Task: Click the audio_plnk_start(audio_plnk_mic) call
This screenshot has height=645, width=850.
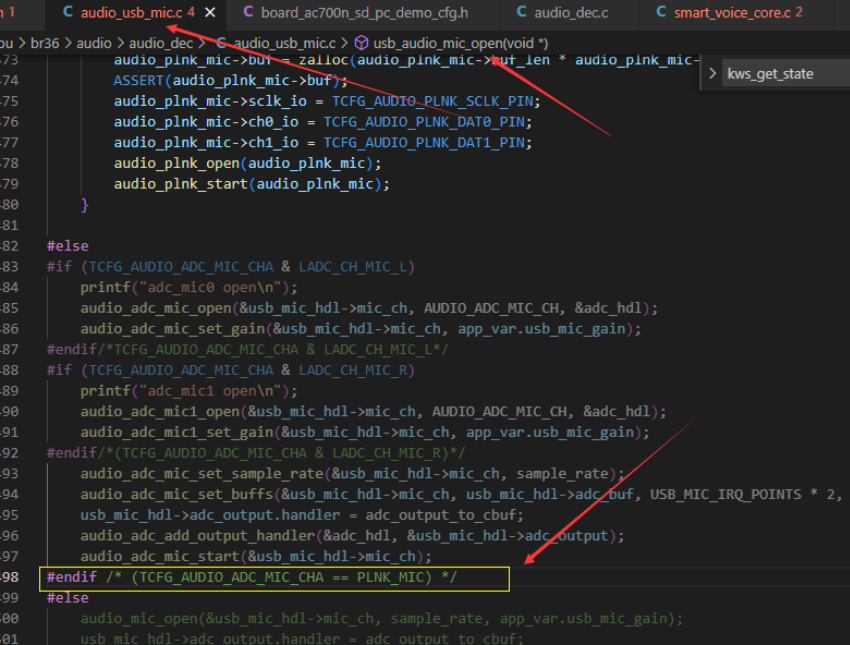Action: [252, 184]
